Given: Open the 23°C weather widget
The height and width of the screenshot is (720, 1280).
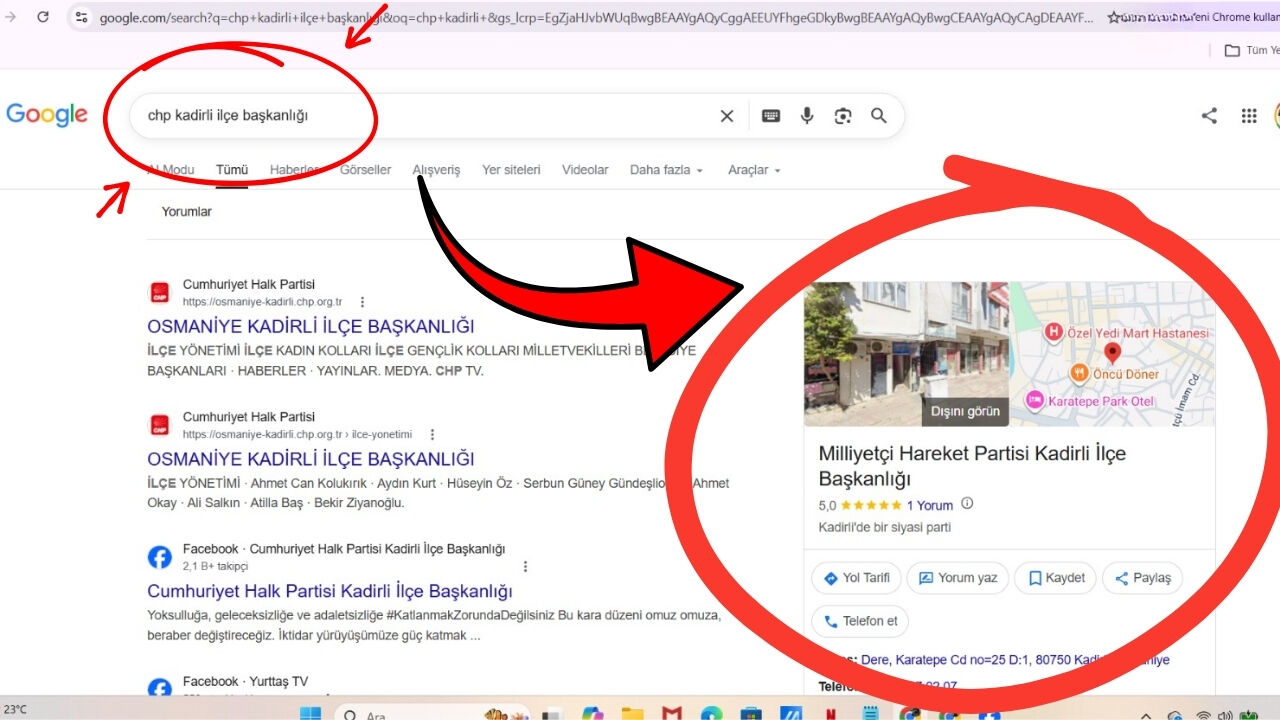Looking at the screenshot, I should (15, 709).
